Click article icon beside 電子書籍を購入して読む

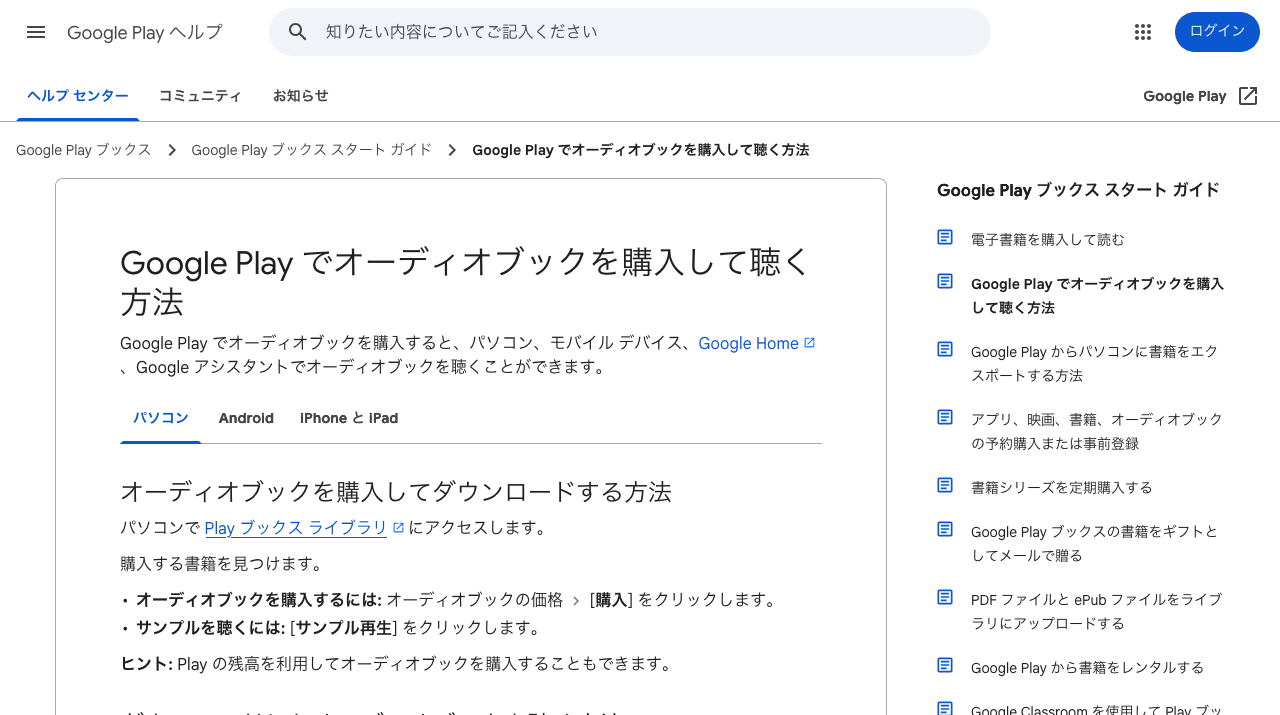(945, 237)
